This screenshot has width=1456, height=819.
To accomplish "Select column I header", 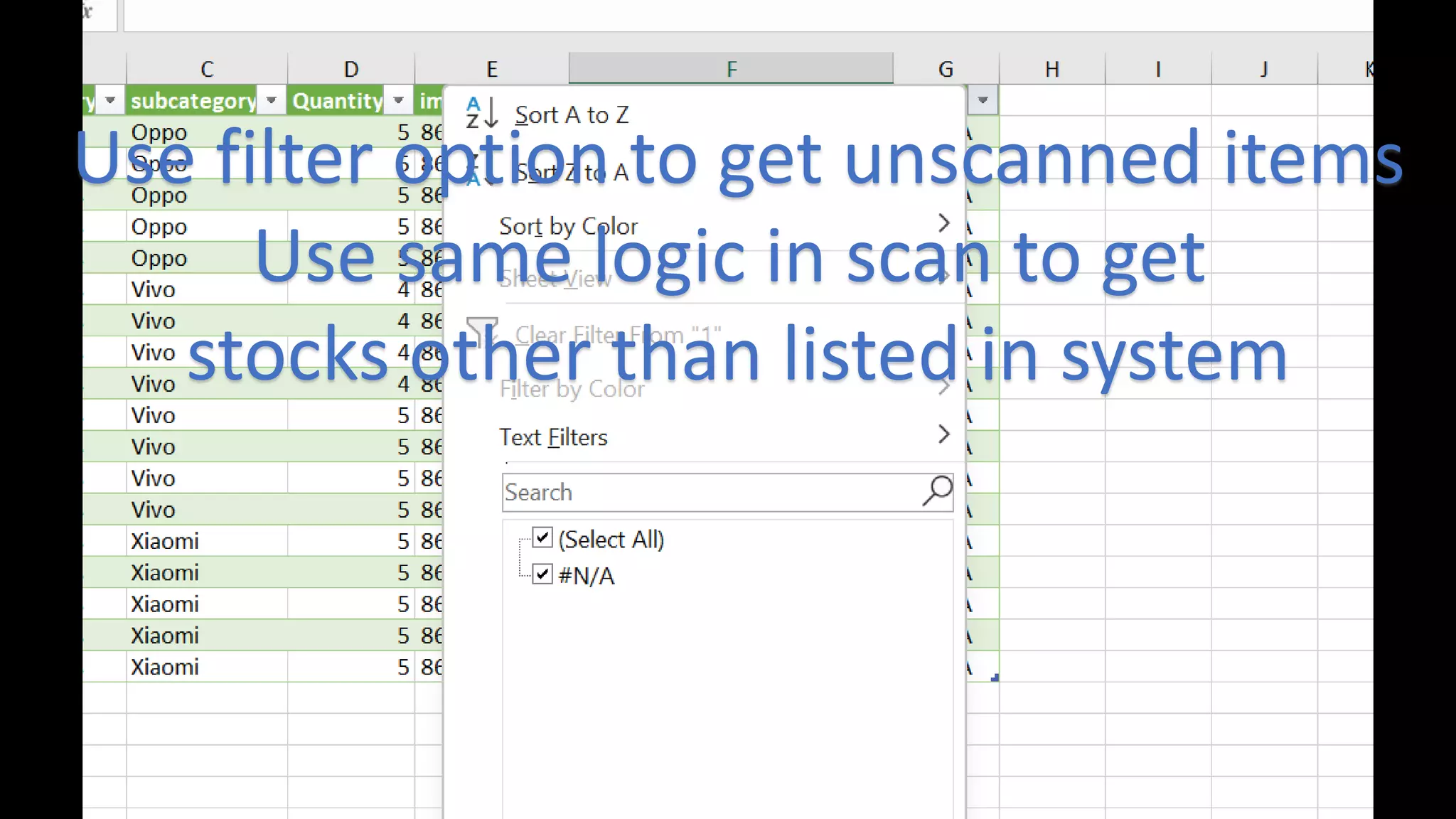I will tap(1158, 69).
